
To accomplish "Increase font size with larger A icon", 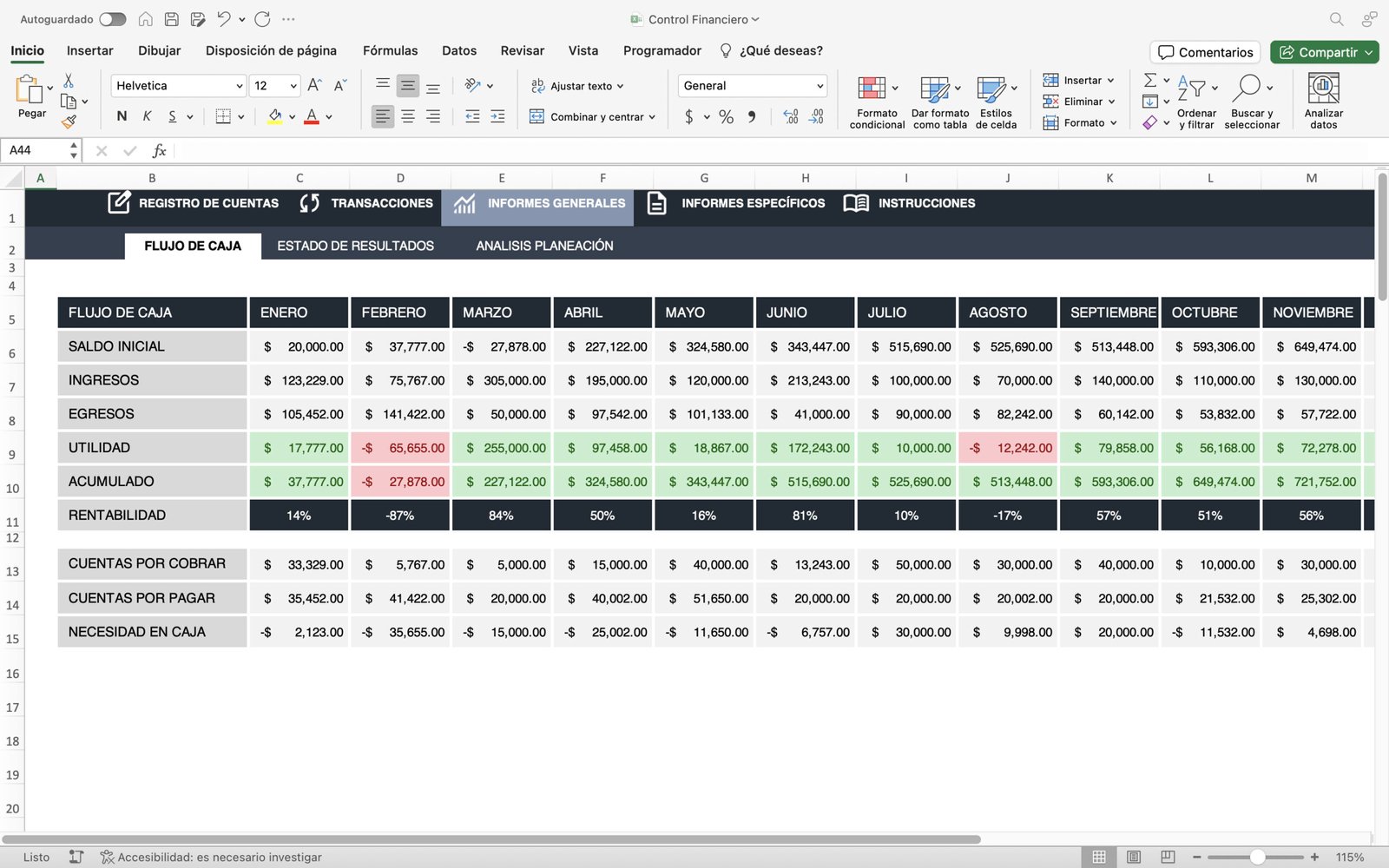I will [314, 85].
